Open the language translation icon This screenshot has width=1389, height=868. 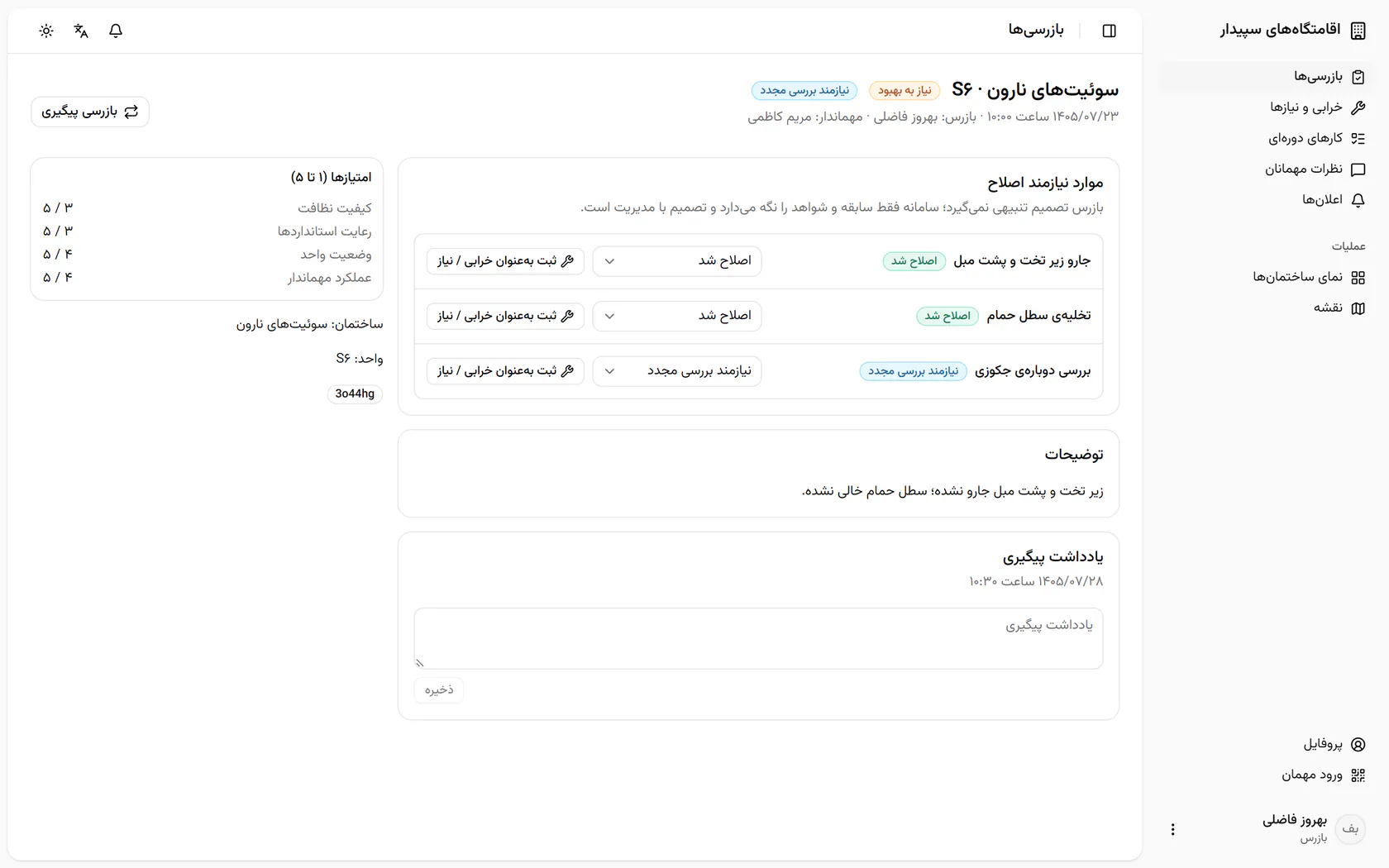click(x=81, y=31)
